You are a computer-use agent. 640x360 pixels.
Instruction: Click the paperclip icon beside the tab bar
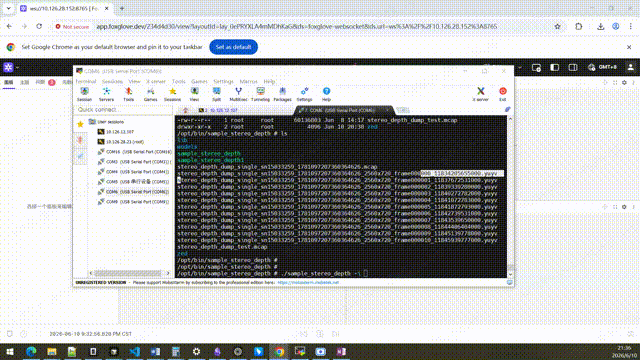coord(507,109)
